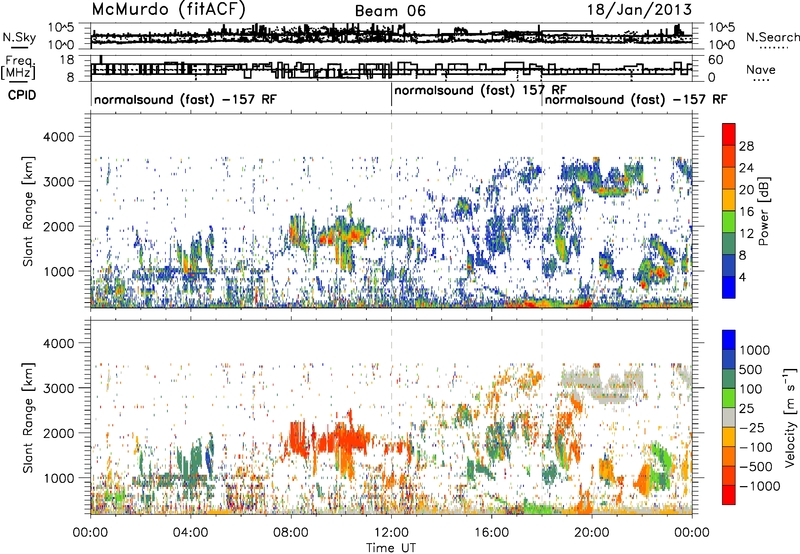Click the Nave scale value '60'
Viewport: 800px width, 554px height.
tap(716, 60)
